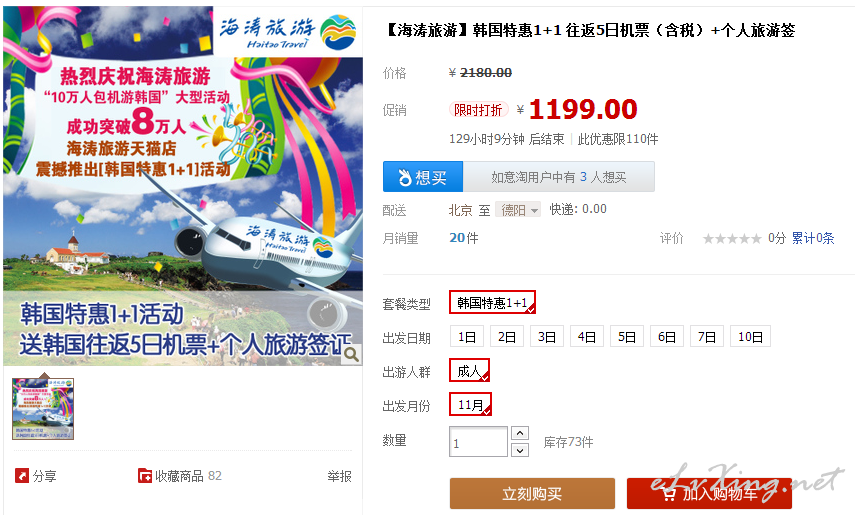This screenshot has height=515, width=855.
Task: Click the cart icon in 加入购物车 button
Action: pyautogui.click(x=669, y=494)
